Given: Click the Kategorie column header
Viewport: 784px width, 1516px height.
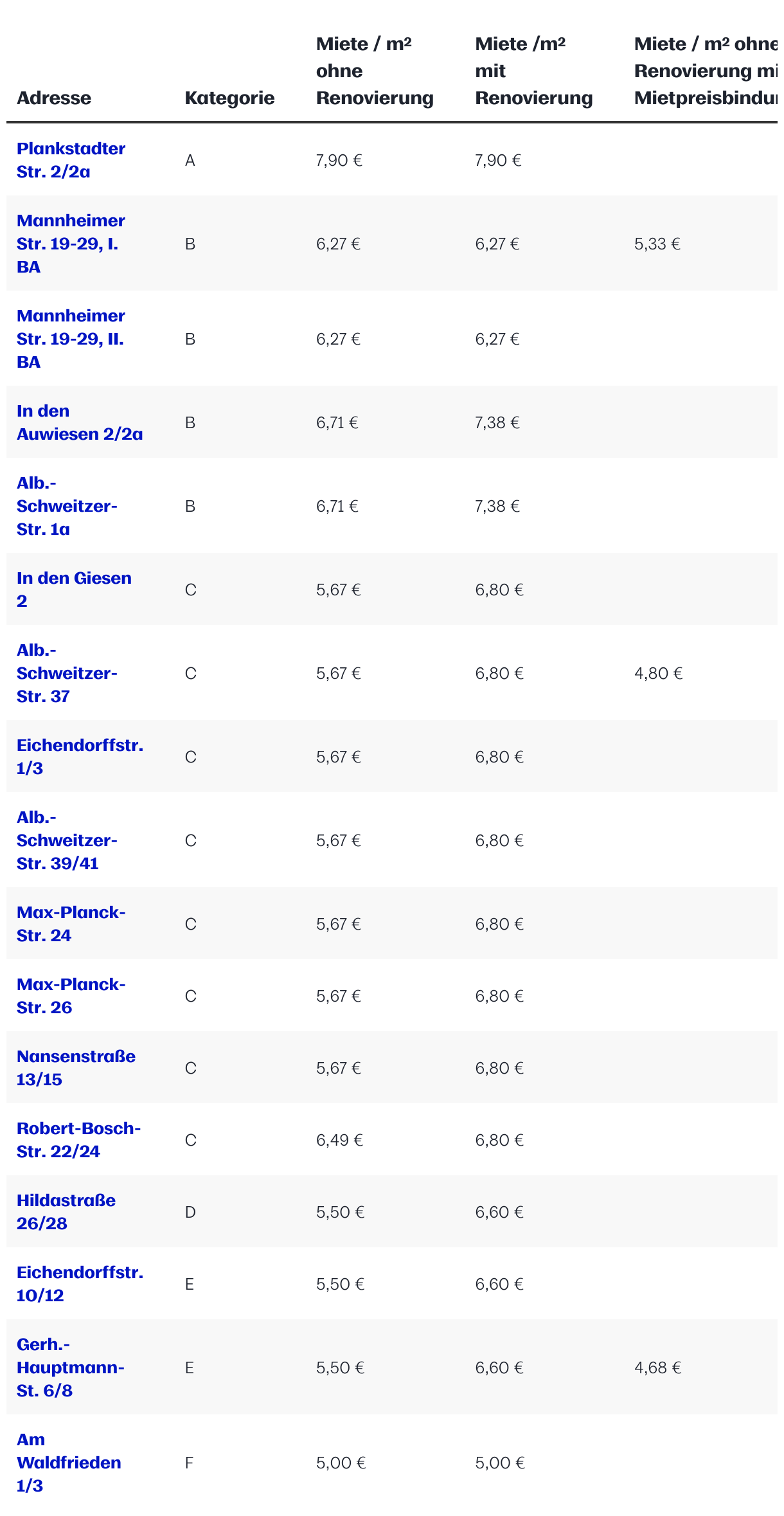Looking at the screenshot, I should tap(229, 98).
